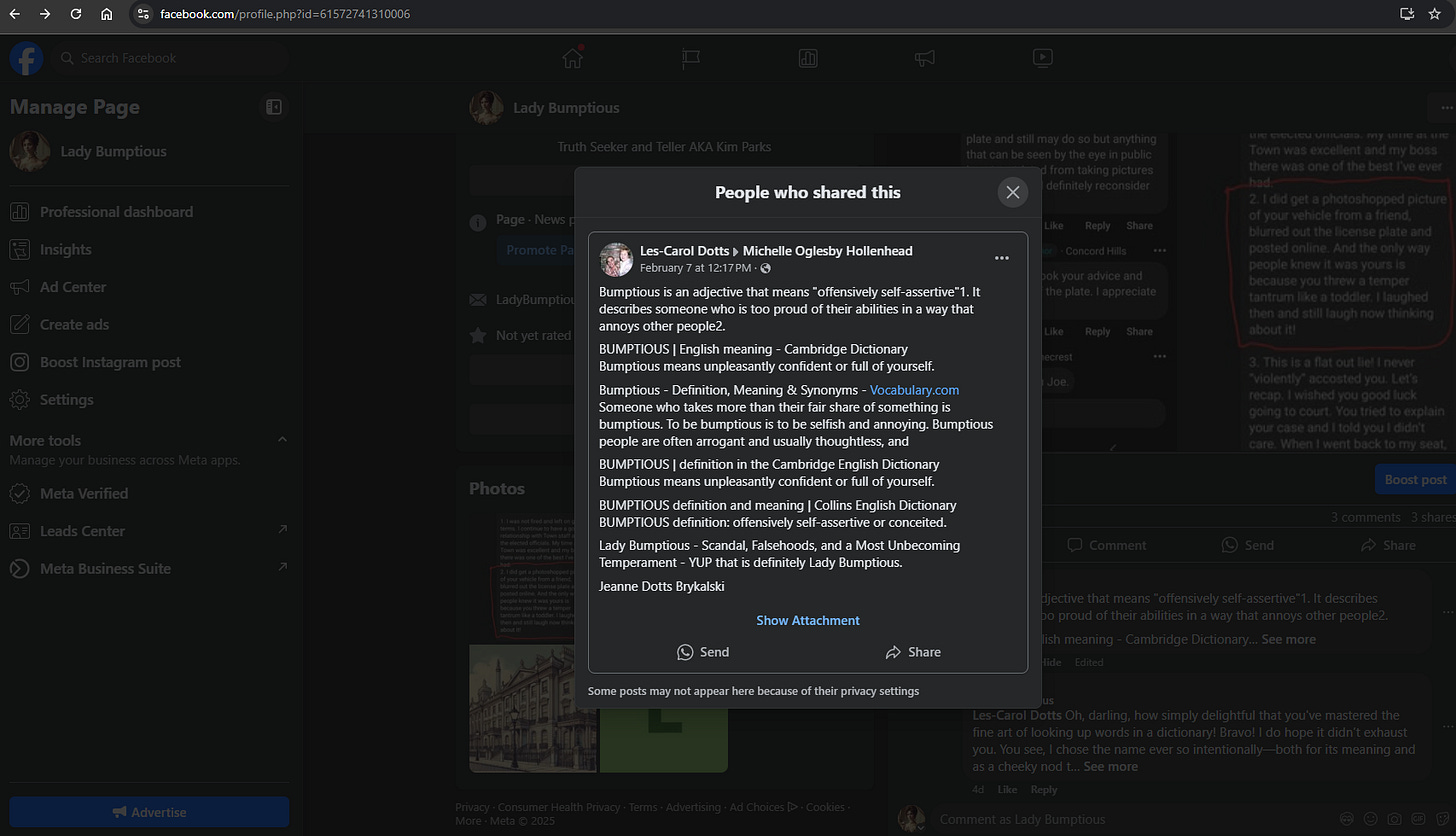This screenshot has width=1456, height=836.
Task: Go to browser home page
Action: click(106, 14)
